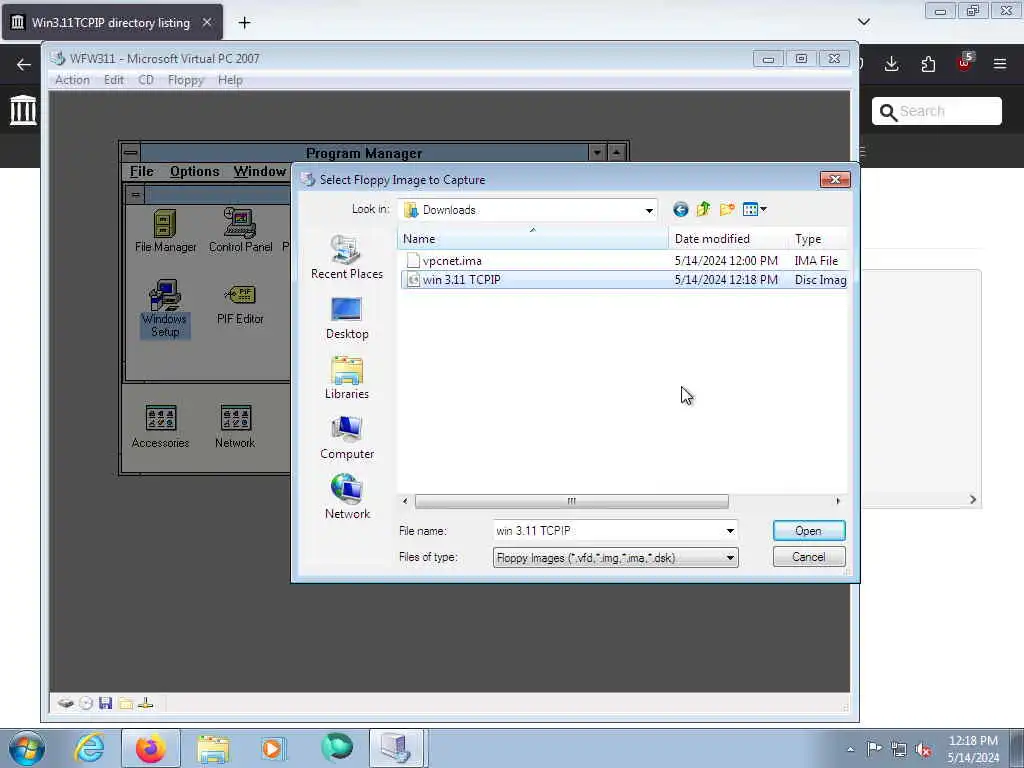
Task: Maximize Program Manager with up arrow
Action: click(616, 153)
